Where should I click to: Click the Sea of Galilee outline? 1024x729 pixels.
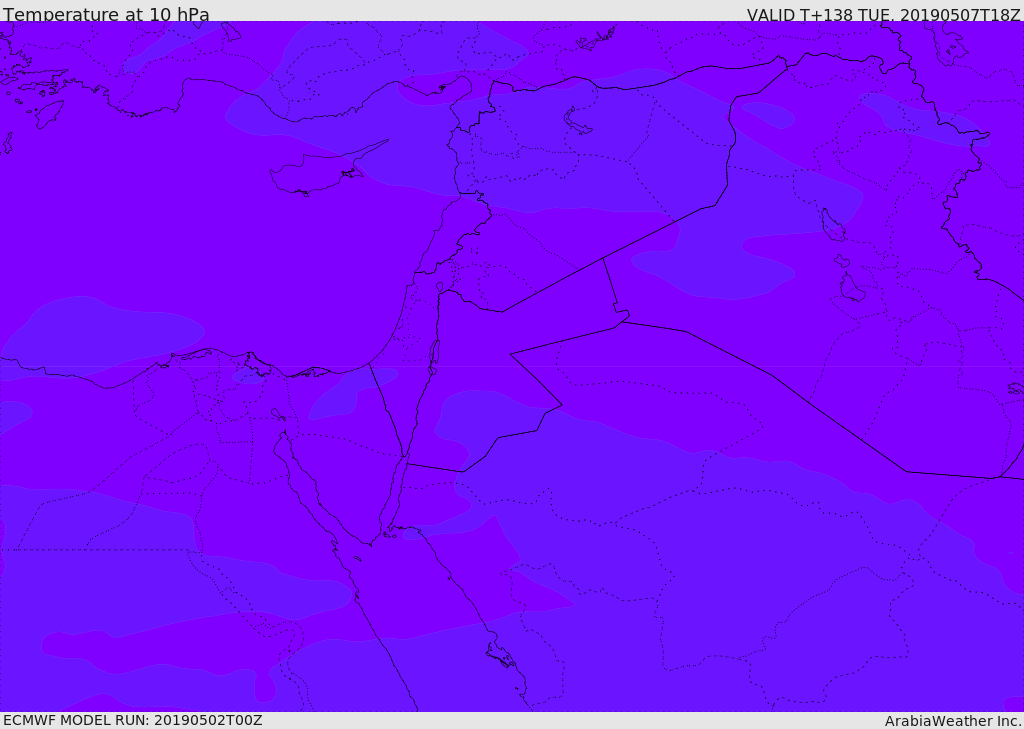tap(439, 287)
